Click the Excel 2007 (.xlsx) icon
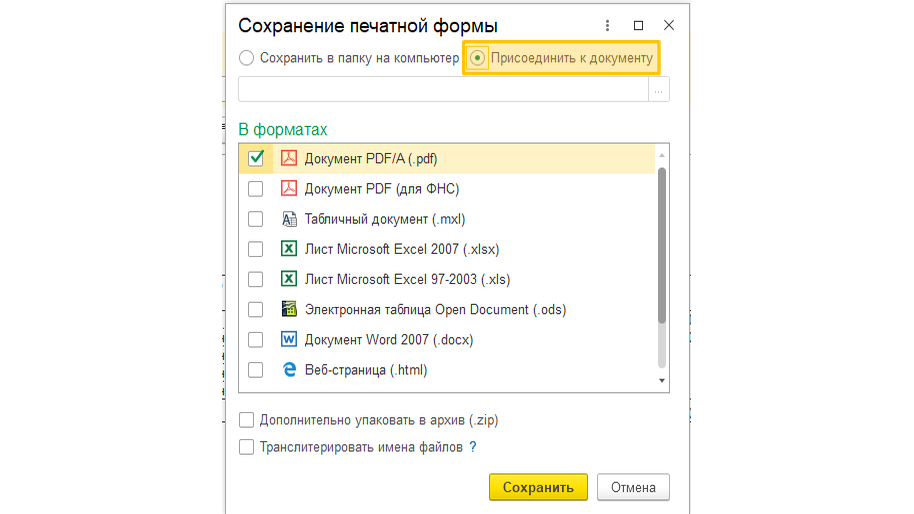This screenshot has width=914, height=514. click(x=289, y=249)
